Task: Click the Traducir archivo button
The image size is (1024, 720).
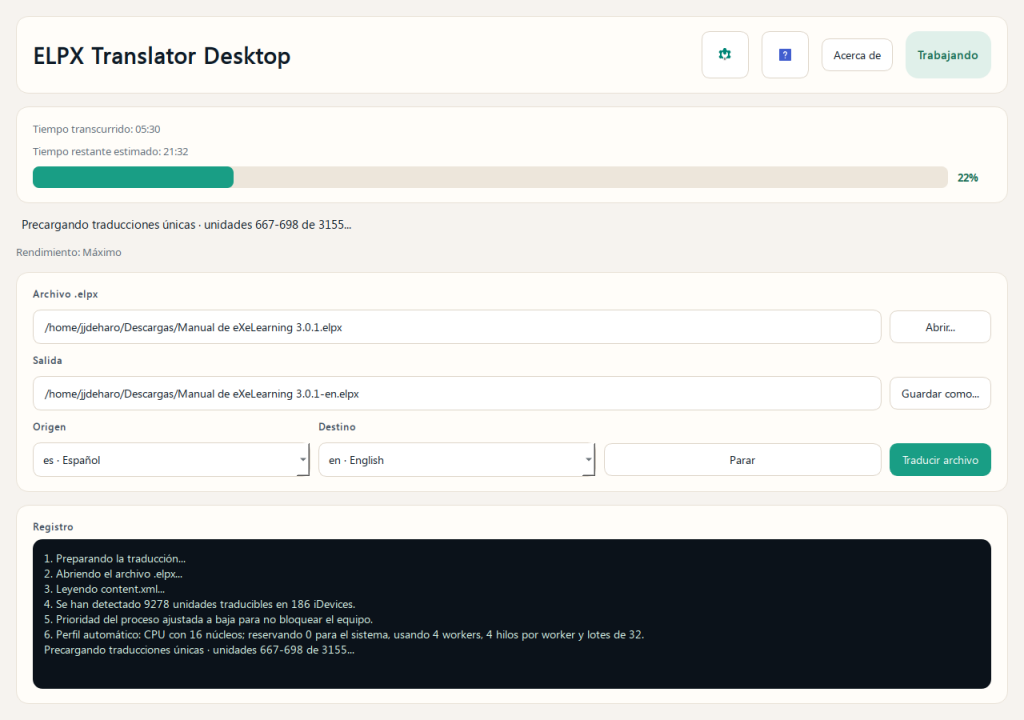Action: click(x=940, y=460)
